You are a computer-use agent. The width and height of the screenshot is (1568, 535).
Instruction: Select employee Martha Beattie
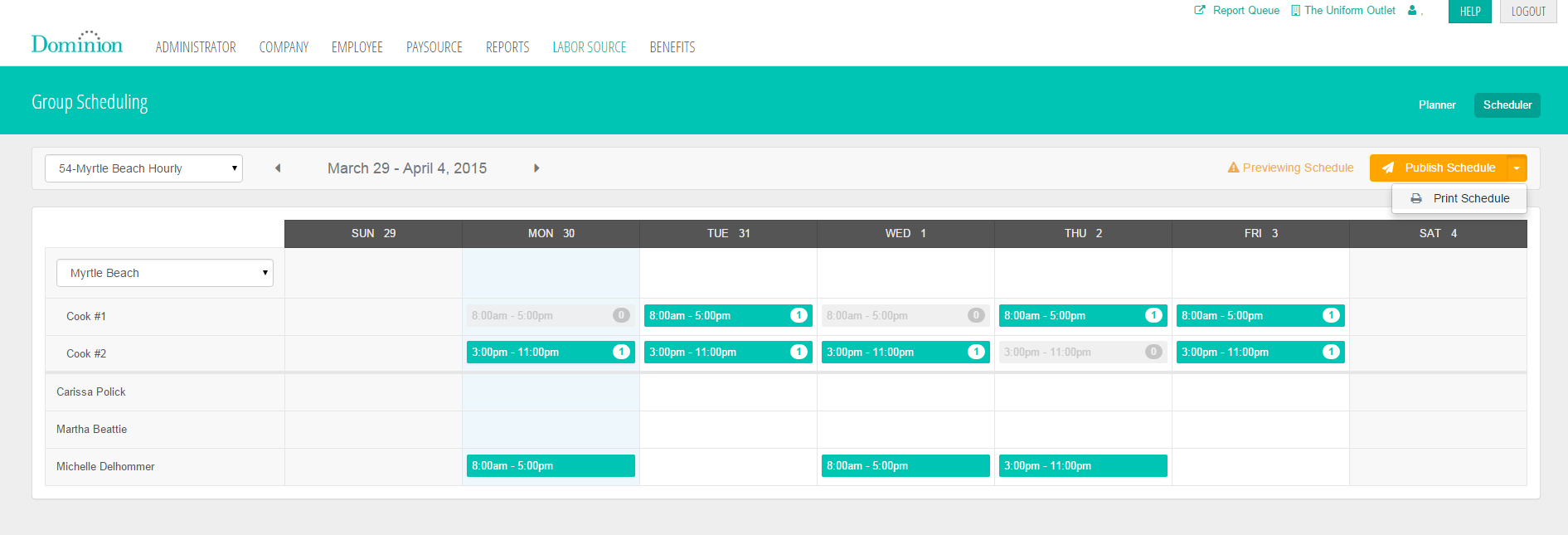pyautogui.click(x=91, y=430)
